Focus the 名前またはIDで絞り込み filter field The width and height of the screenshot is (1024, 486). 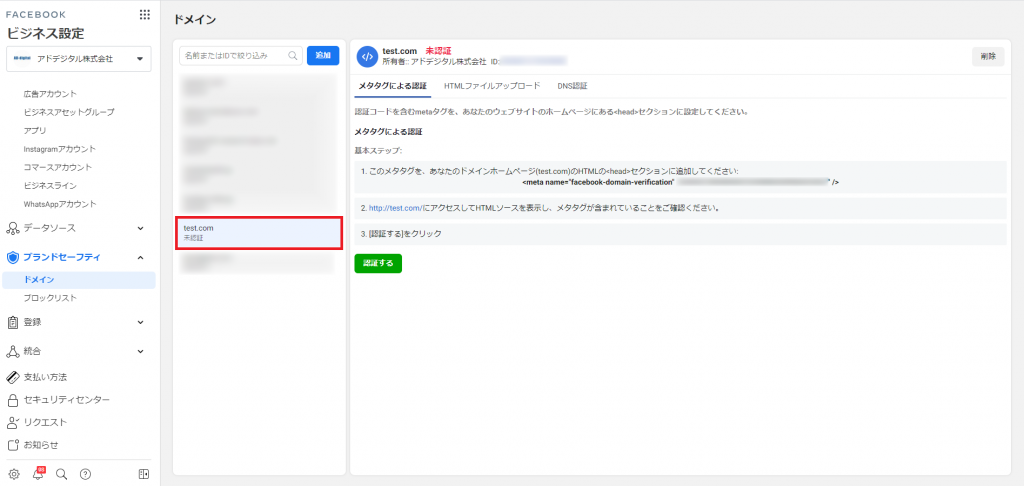coord(241,56)
